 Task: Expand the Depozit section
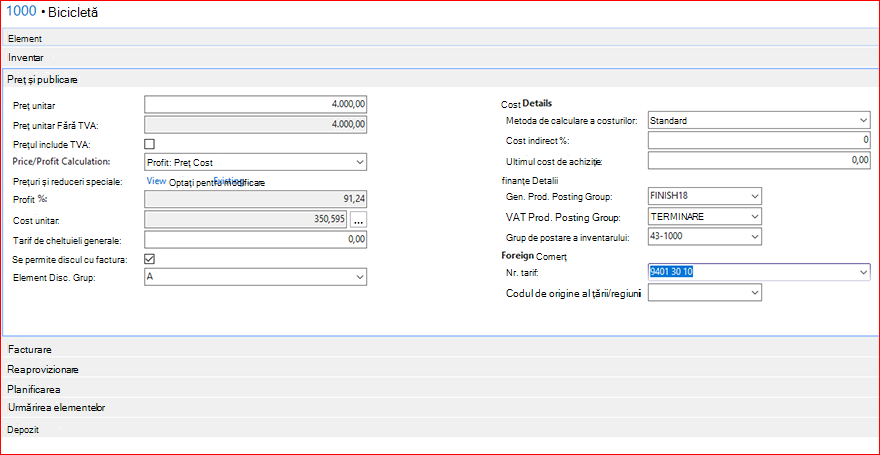(x=440, y=429)
